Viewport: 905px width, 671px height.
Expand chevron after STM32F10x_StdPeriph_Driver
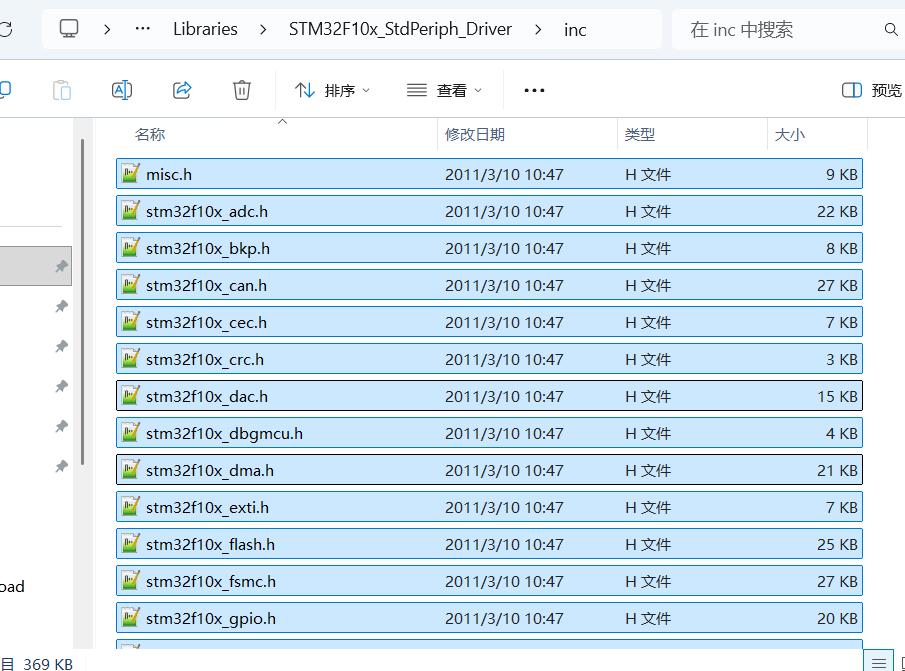[x=538, y=29]
